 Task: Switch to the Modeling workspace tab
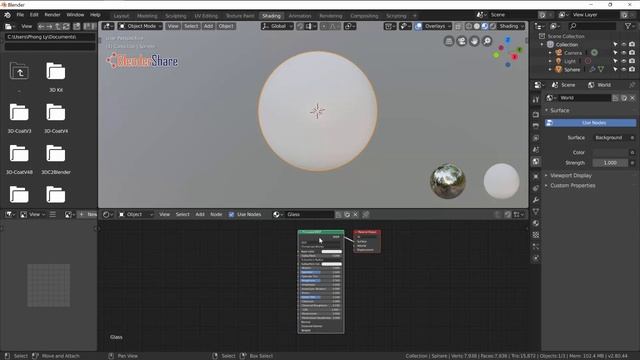pyautogui.click(x=147, y=16)
